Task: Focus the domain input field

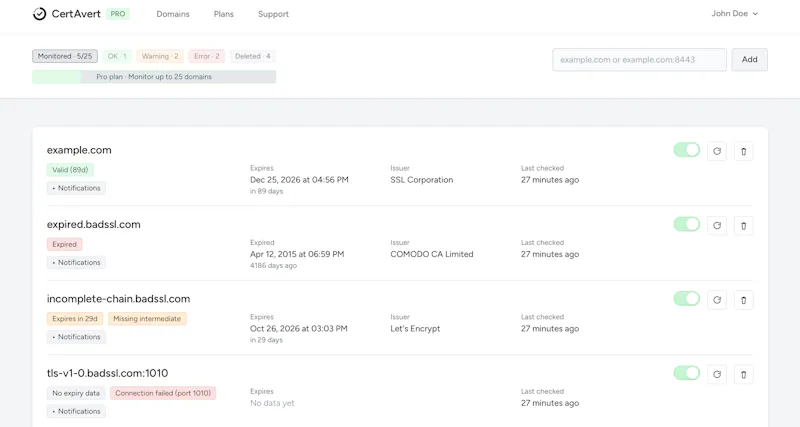Action: (639, 60)
